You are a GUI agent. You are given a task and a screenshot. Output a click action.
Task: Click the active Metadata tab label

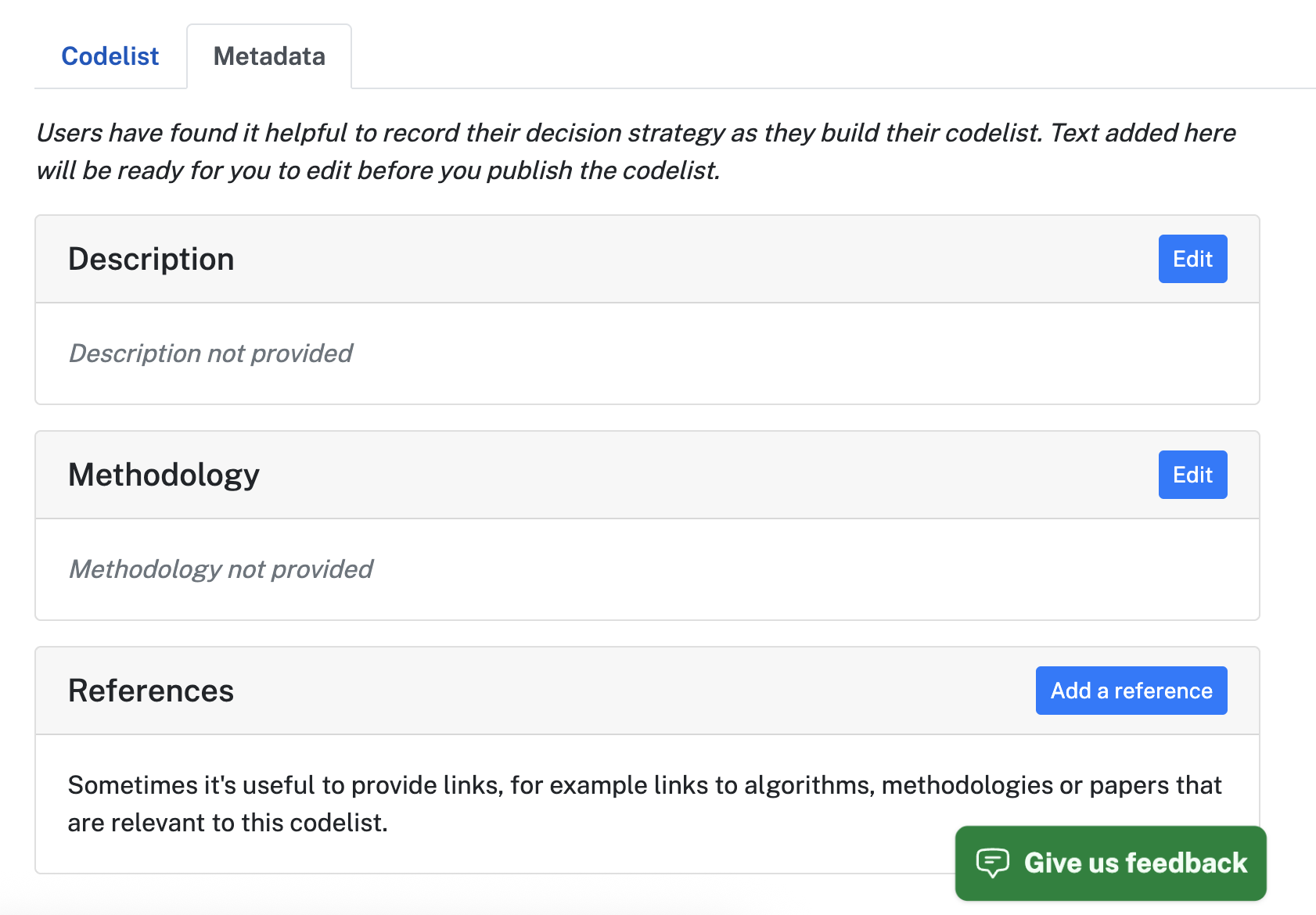269,56
